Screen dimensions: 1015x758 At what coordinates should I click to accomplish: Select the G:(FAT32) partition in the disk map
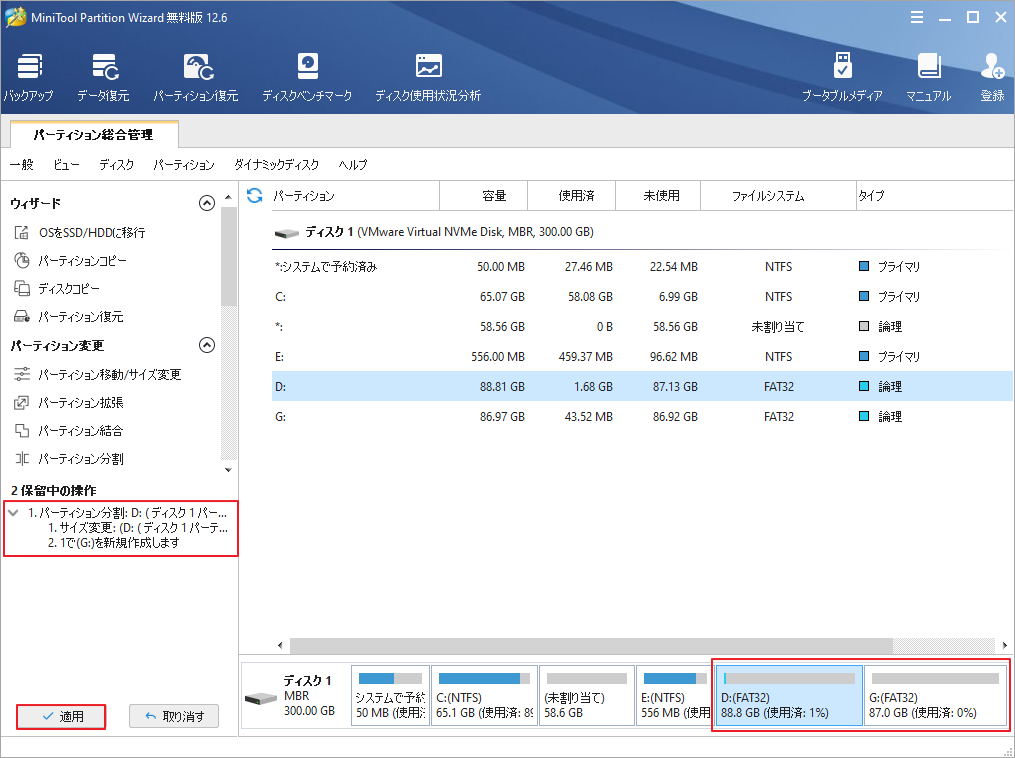[x=933, y=694]
